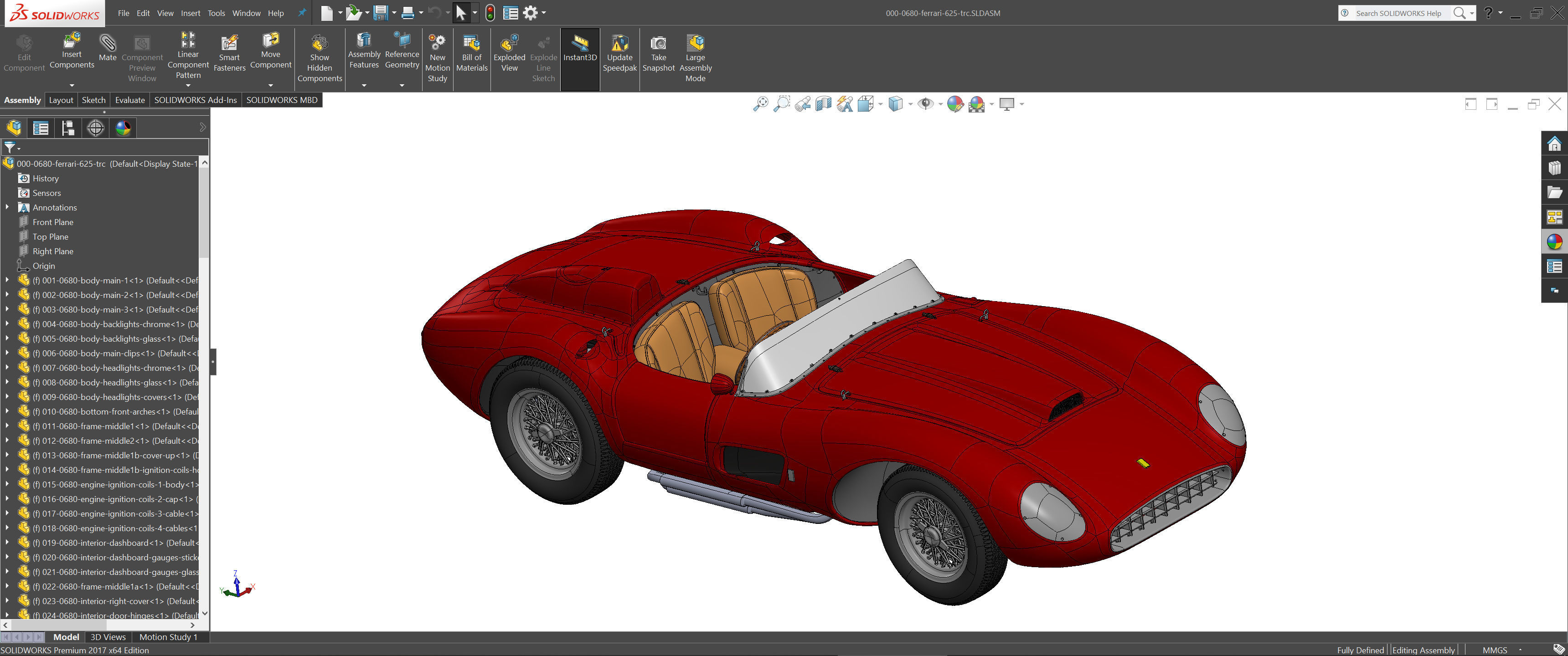Open the Motion Study 1 tab
Image resolution: width=1568 pixels, height=656 pixels.
pos(168,636)
